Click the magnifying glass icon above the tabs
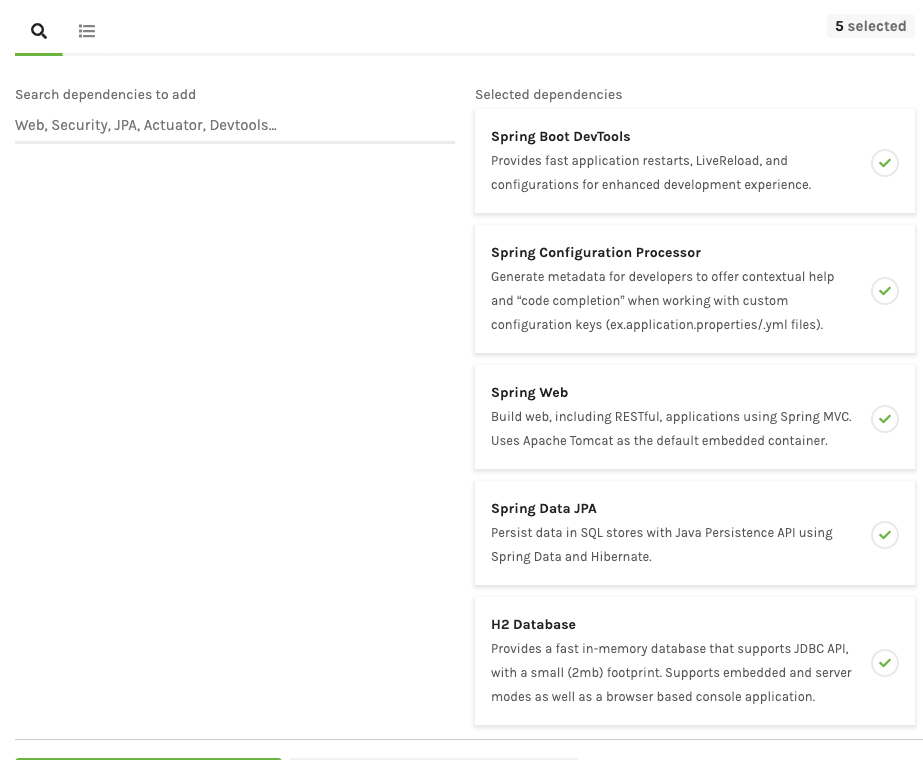This screenshot has width=923, height=760. [38, 31]
